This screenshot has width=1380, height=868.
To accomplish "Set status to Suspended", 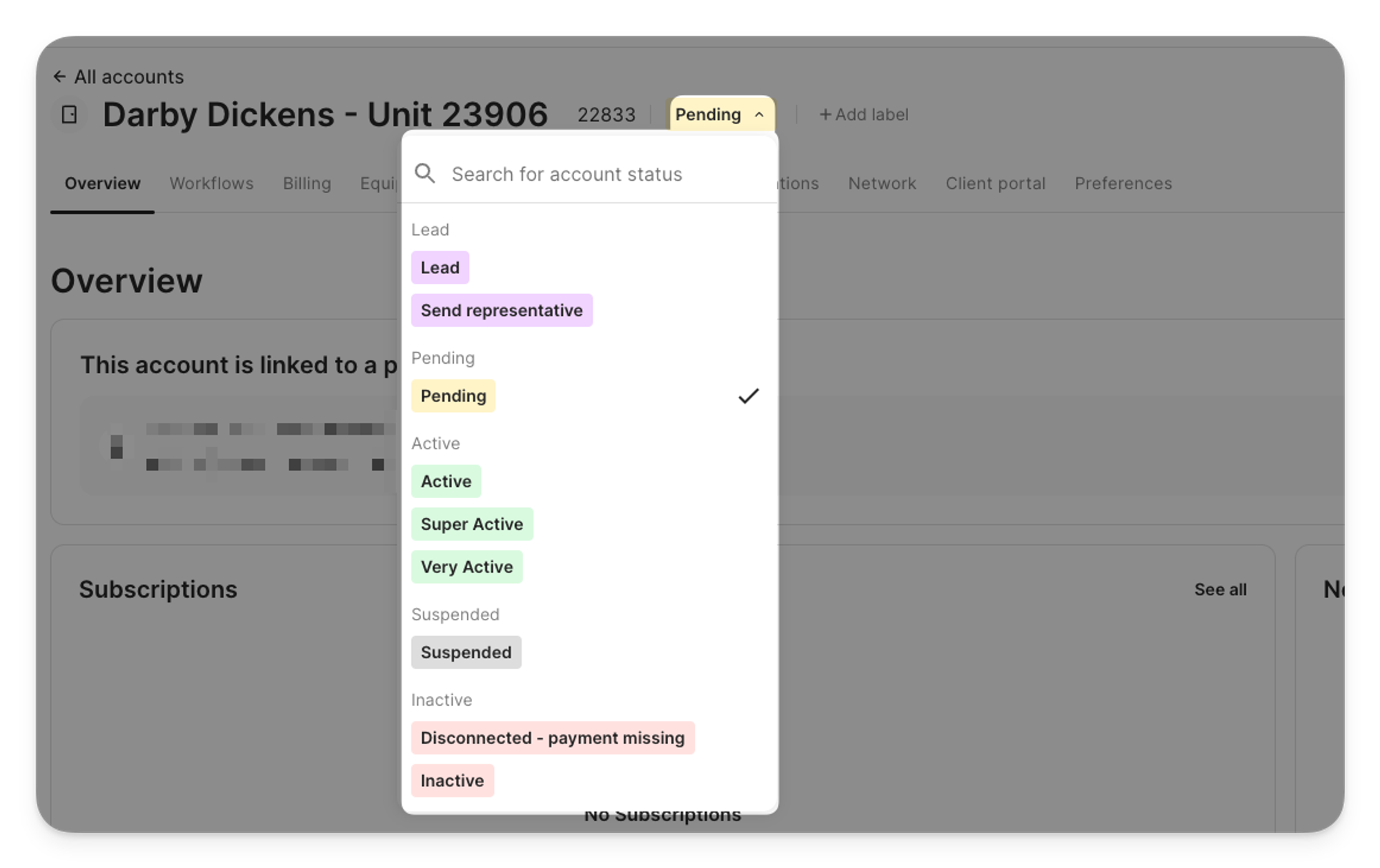I will click(466, 653).
